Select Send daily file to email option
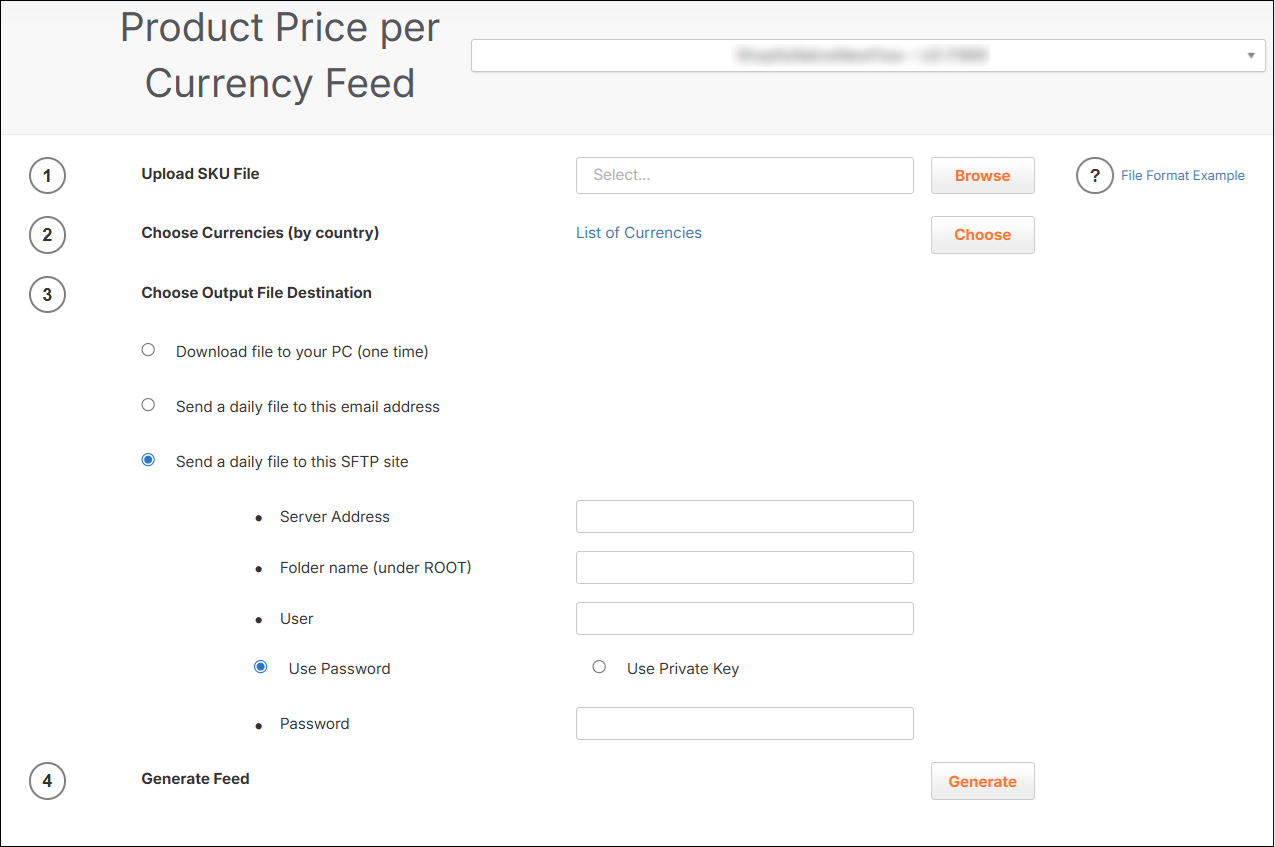Viewport: 1275px width, 847px height. (x=149, y=406)
